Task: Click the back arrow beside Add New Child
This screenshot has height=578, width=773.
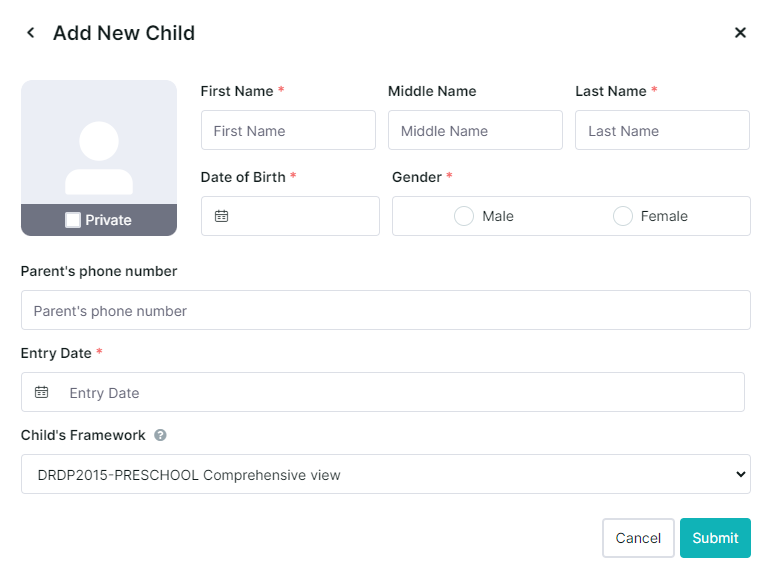Action: point(31,33)
